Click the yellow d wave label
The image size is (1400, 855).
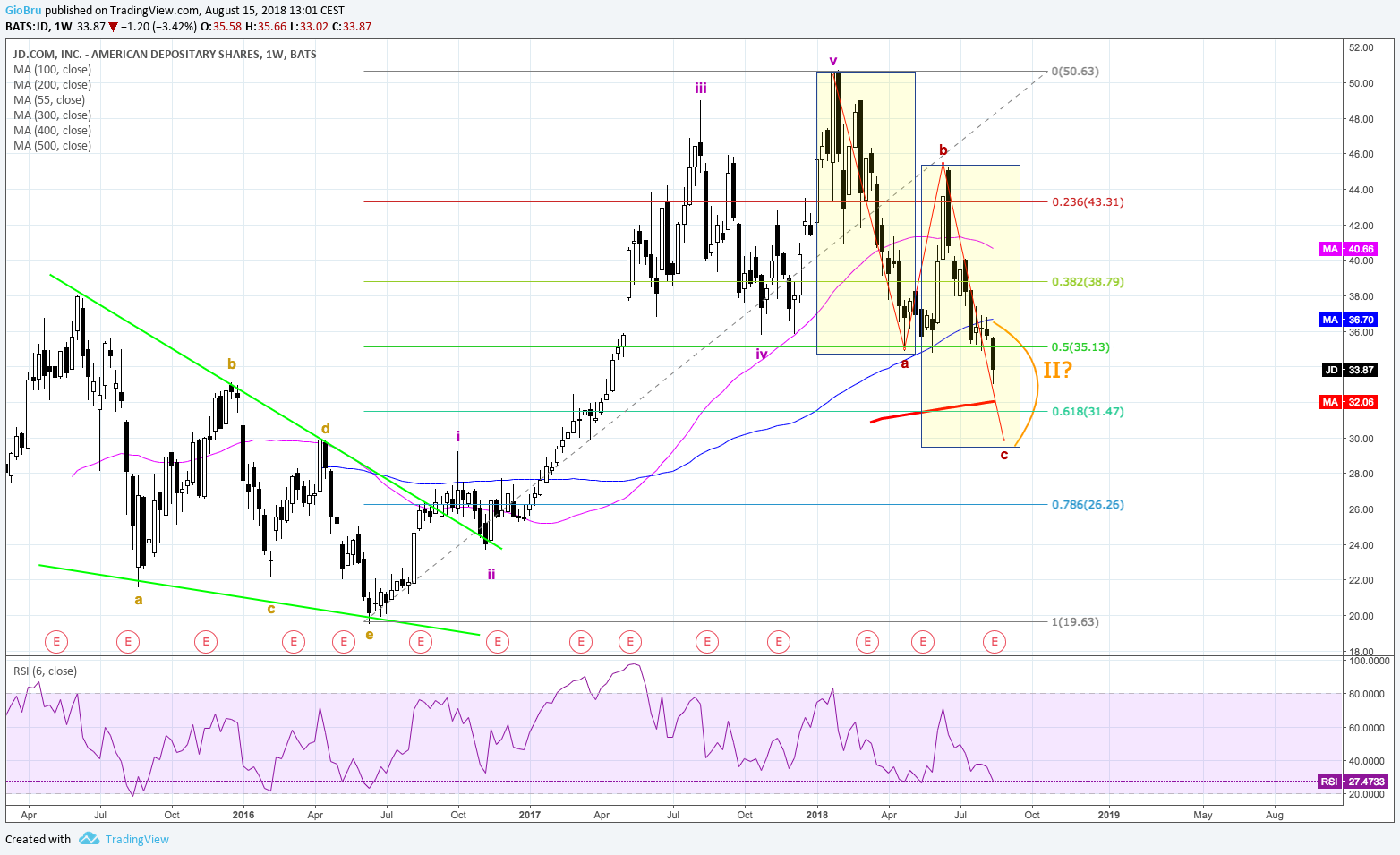point(326,428)
